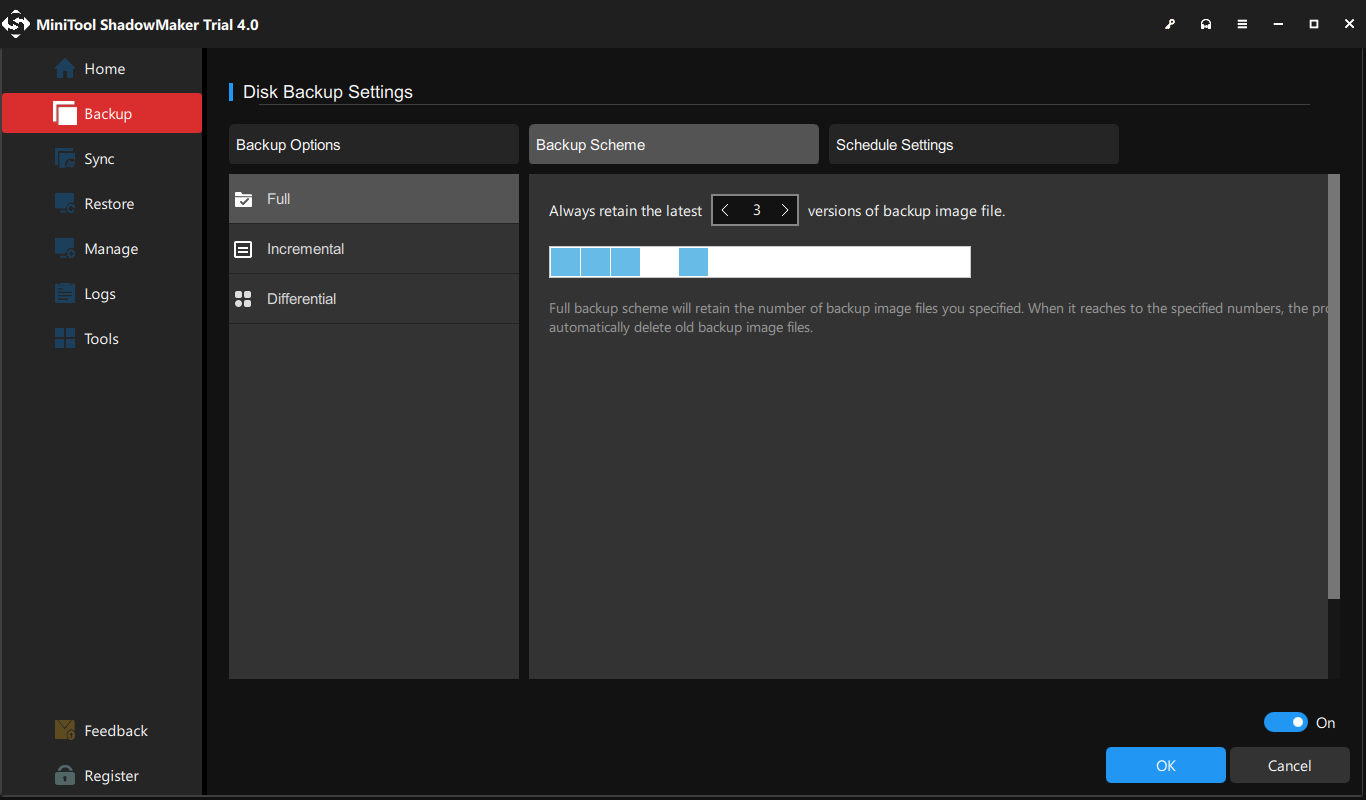Choose the Full backup scheme
This screenshot has height=800, width=1366.
pyautogui.click(x=374, y=199)
